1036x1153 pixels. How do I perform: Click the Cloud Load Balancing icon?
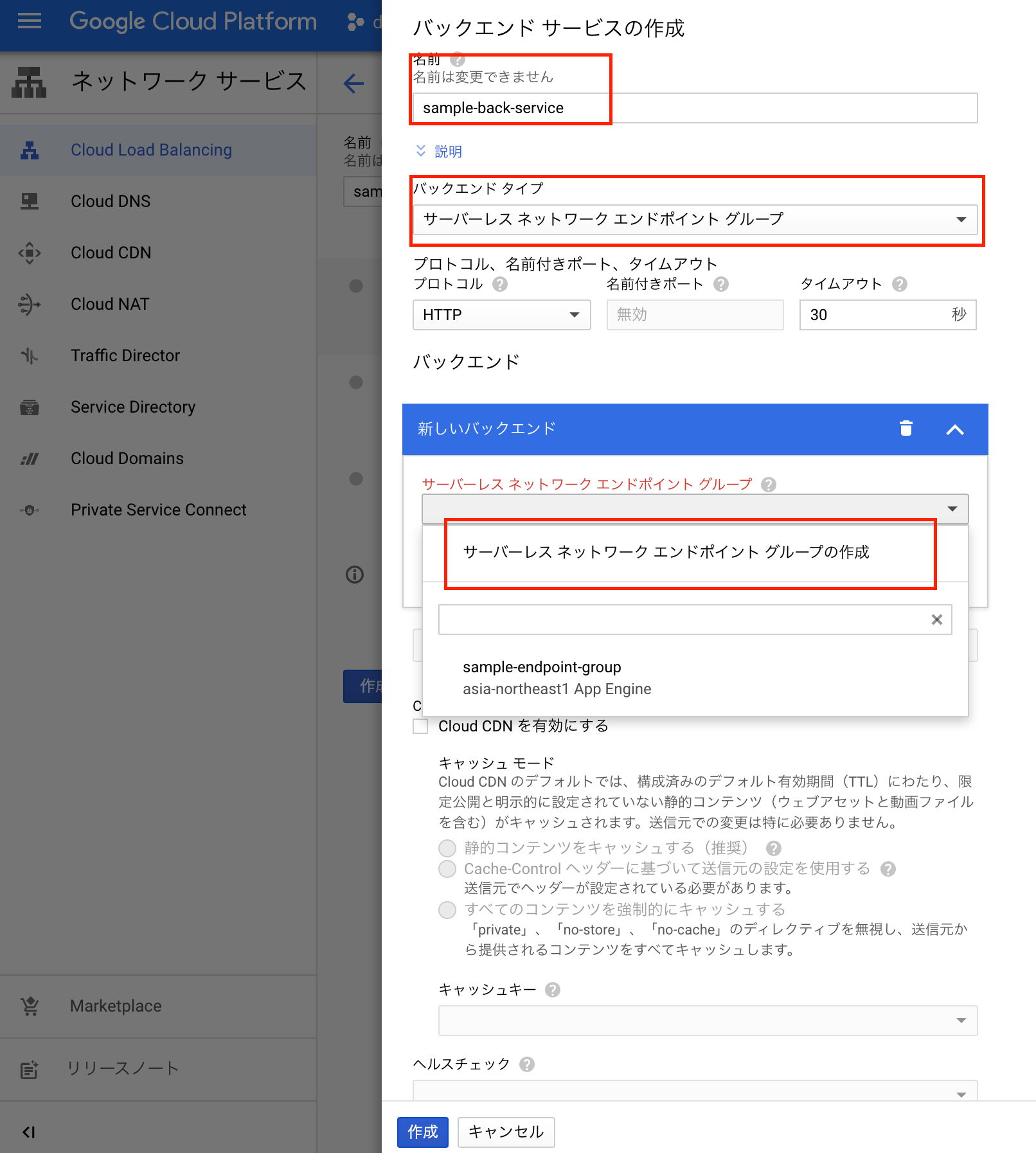(x=30, y=150)
